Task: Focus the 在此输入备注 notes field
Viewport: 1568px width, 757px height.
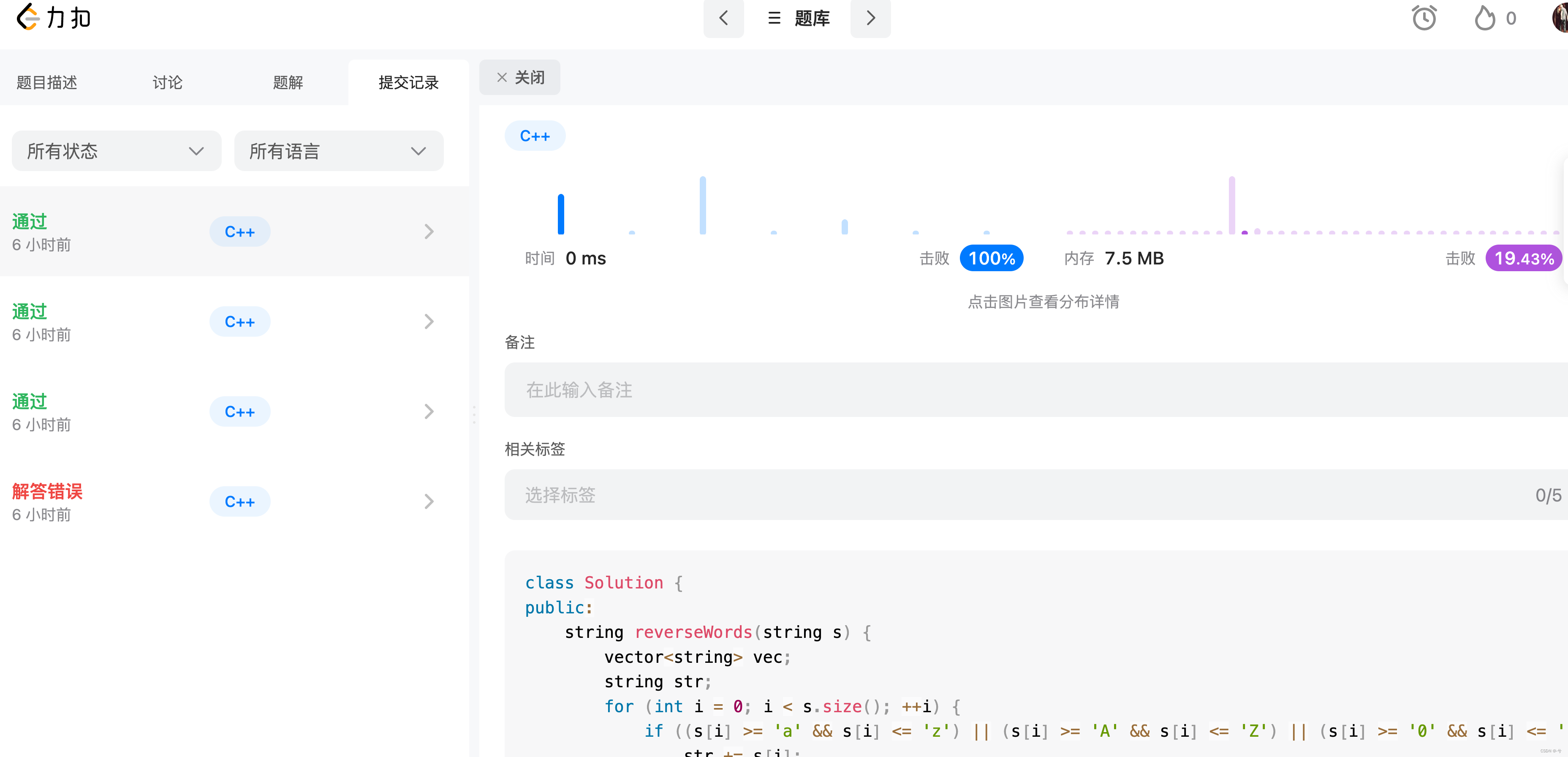Action: click(x=1035, y=390)
